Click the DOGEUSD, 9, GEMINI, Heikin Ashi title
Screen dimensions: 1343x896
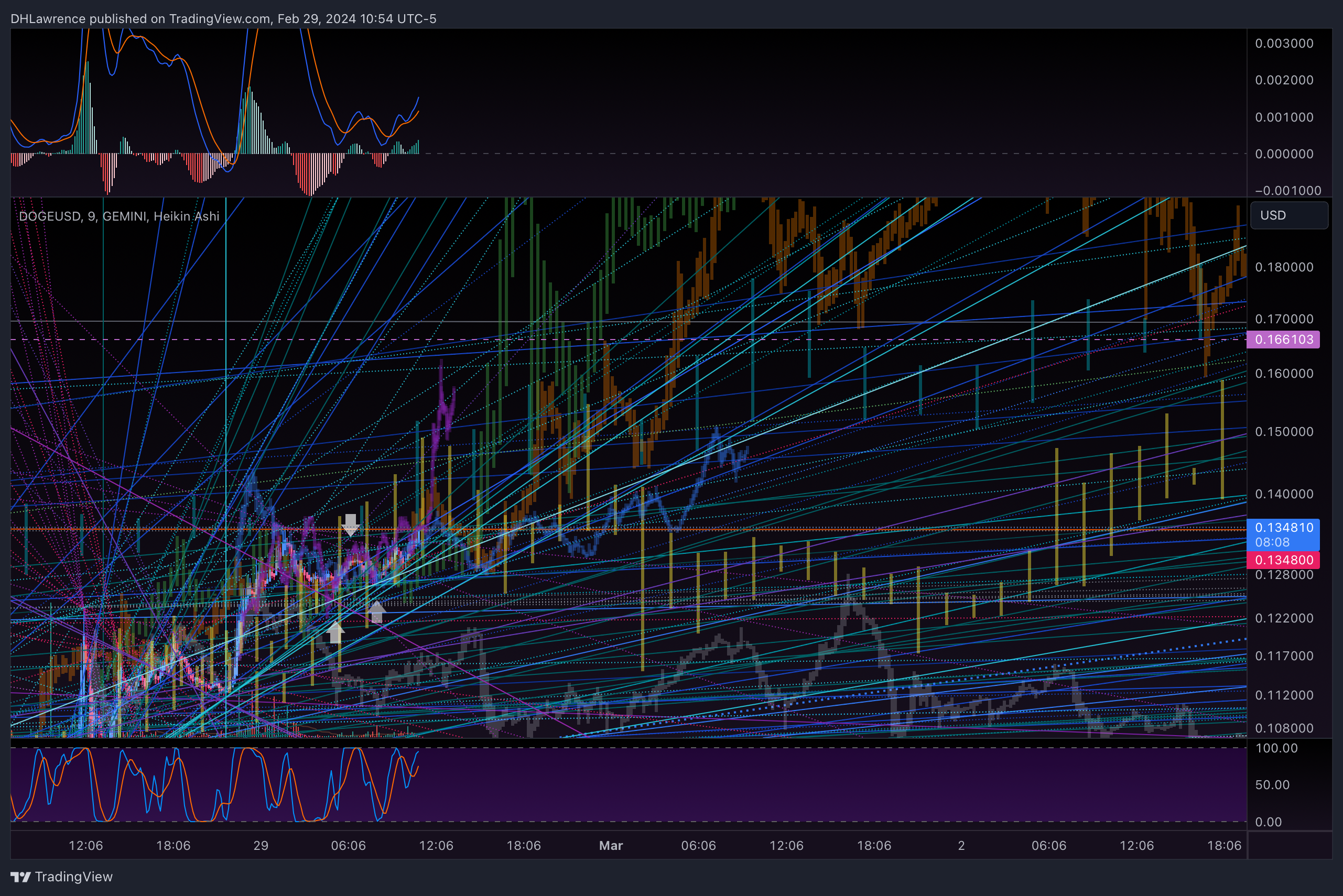point(119,216)
